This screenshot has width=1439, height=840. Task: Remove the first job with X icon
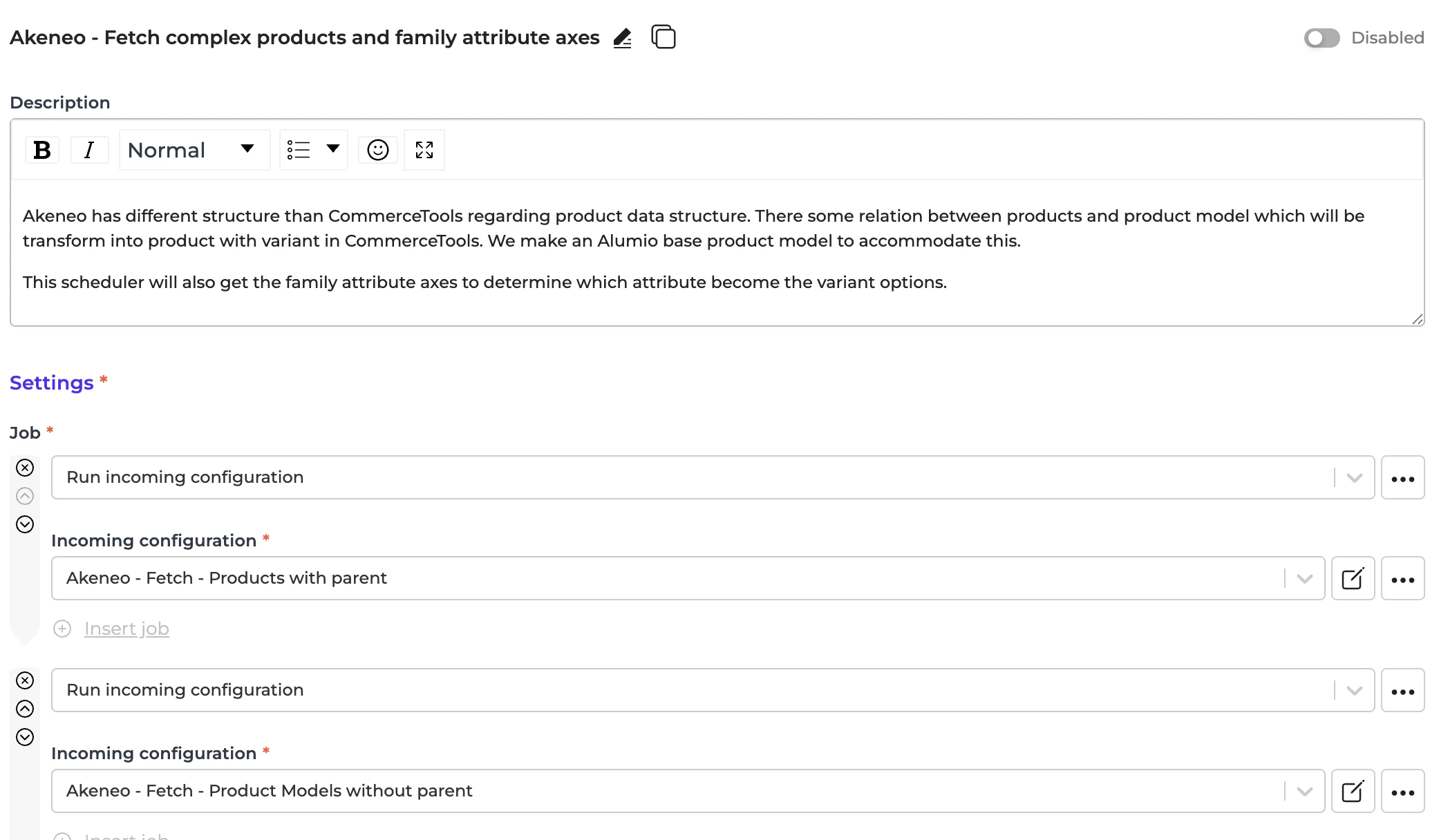[25, 468]
